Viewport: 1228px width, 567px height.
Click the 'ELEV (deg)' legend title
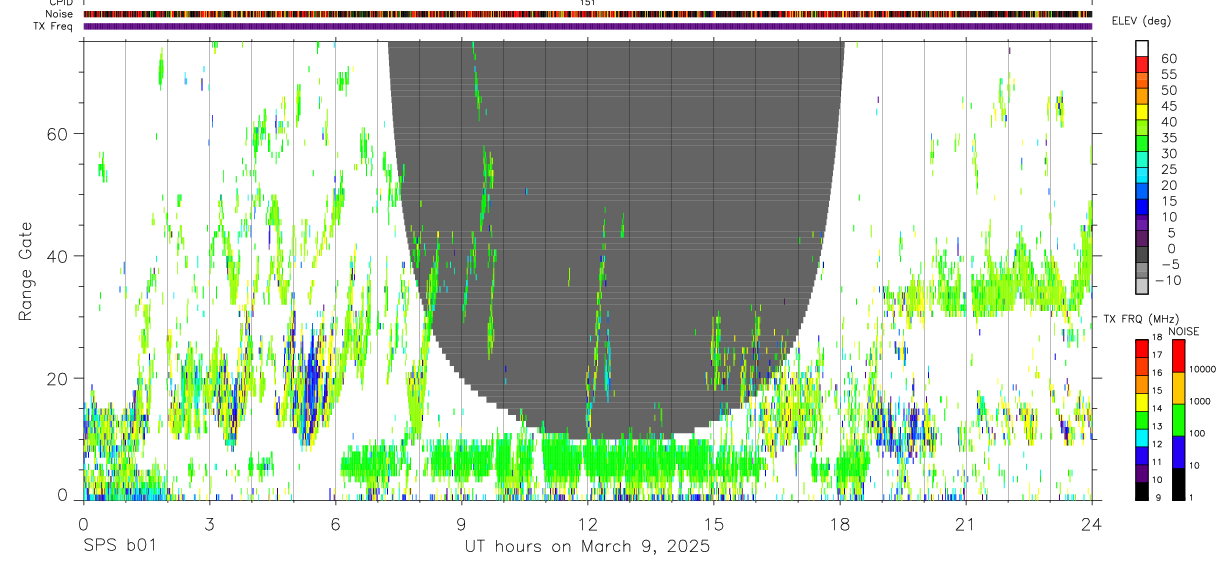(x=1141, y=21)
